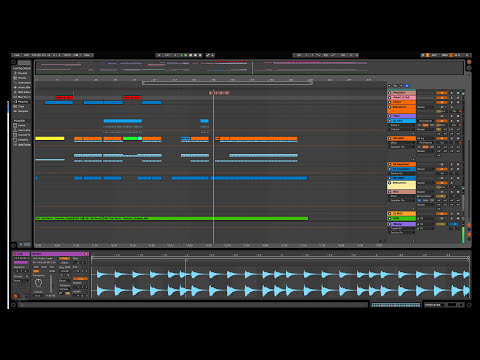Select the green track header icon
Viewport: 480px width, 360px height.
point(389,218)
